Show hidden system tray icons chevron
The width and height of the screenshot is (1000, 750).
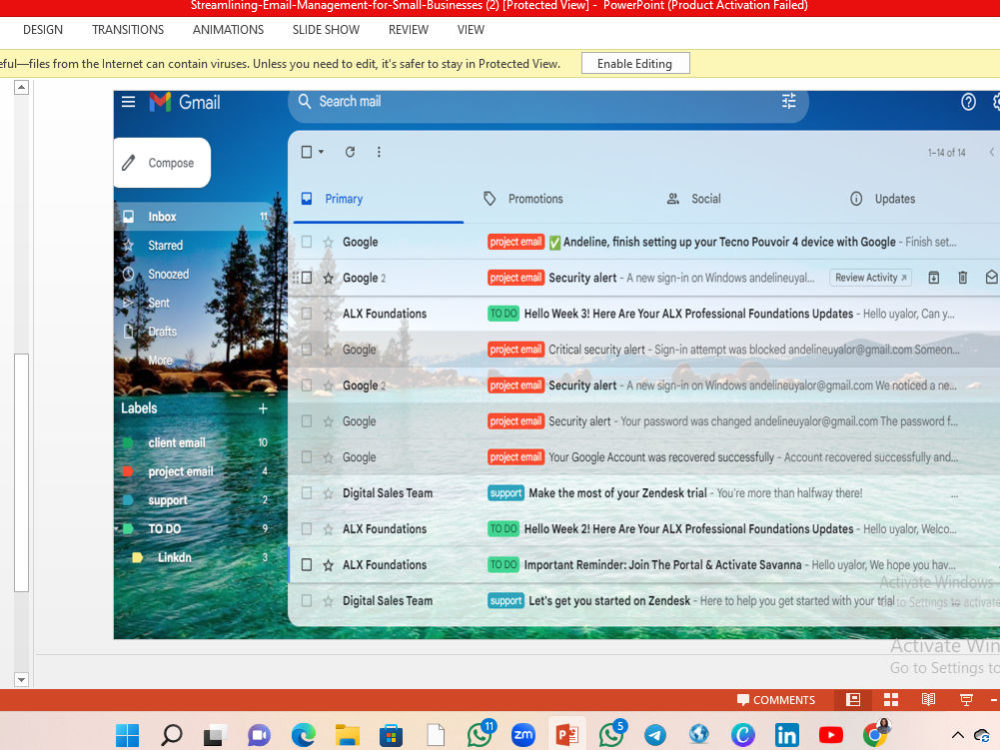[958, 735]
